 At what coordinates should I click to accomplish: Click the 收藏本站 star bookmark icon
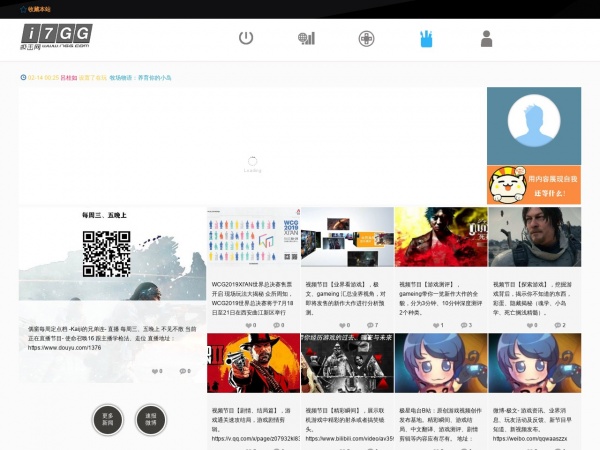[x=23, y=9]
